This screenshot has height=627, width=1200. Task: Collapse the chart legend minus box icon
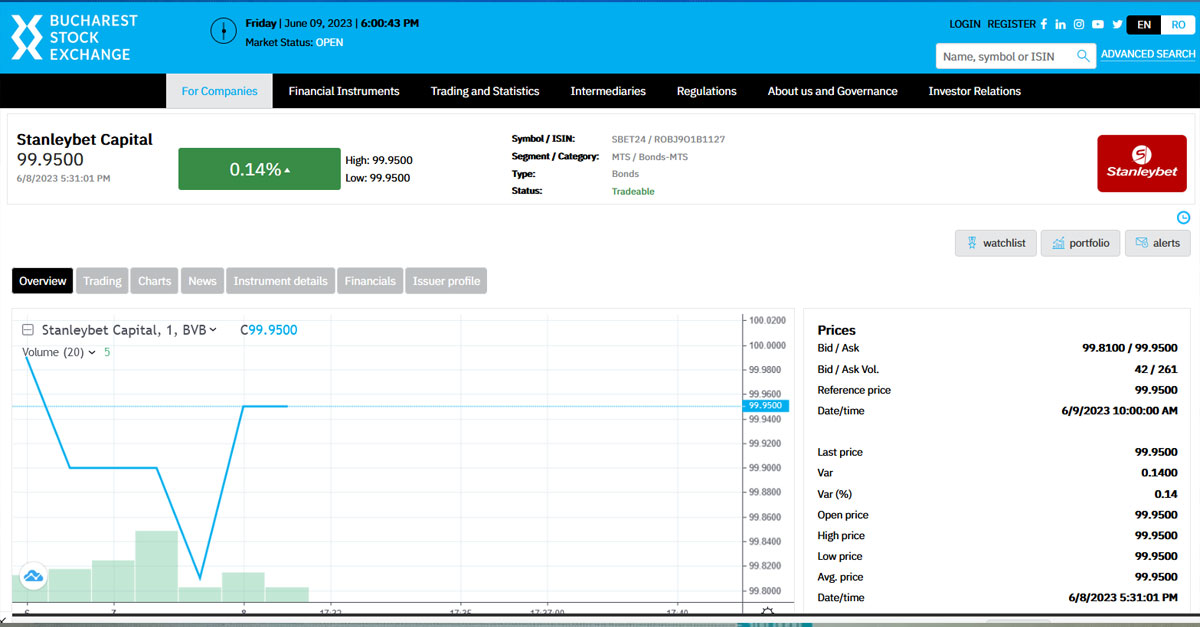(28, 330)
